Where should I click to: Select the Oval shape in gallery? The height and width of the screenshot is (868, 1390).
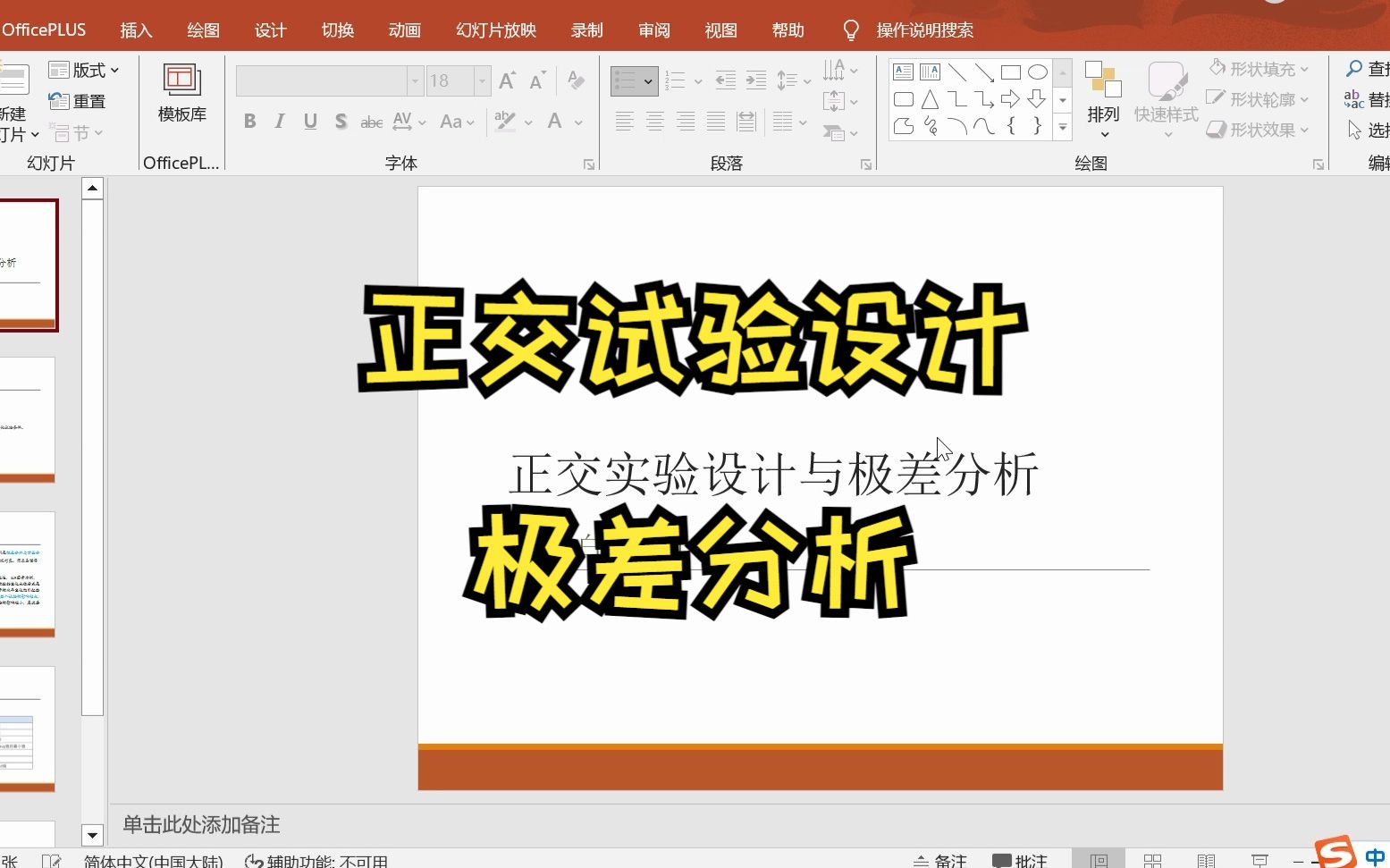(x=1038, y=72)
